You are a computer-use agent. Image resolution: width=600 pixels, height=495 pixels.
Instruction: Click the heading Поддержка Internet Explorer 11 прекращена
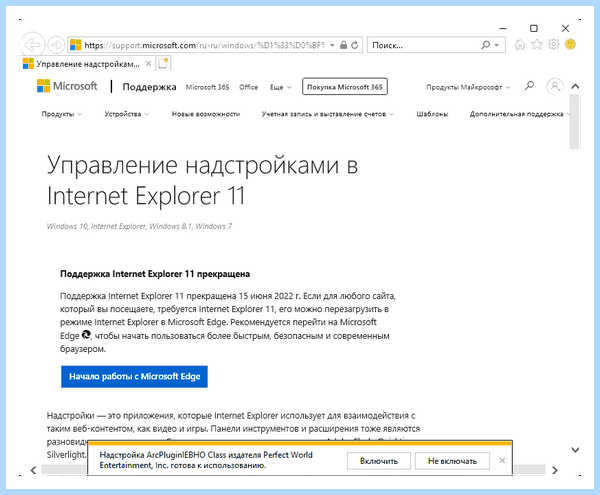tap(155, 274)
